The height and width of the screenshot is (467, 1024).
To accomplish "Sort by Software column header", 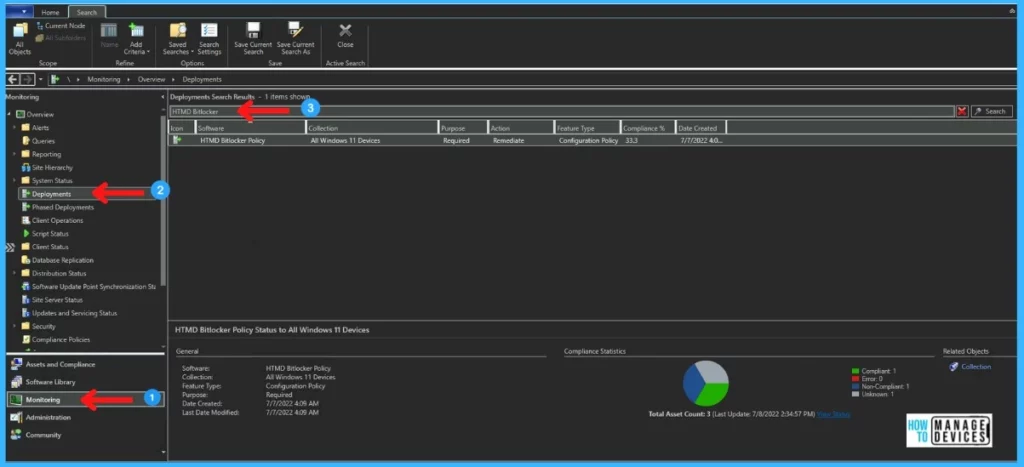I will coord(250,128).
